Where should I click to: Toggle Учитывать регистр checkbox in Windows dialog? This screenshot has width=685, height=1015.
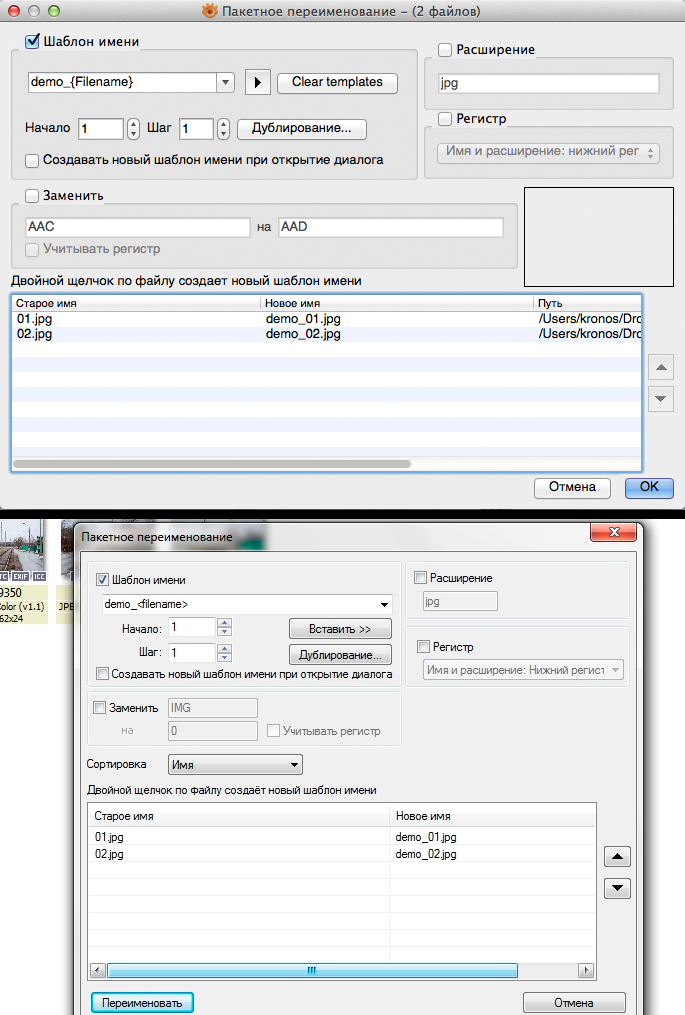coord(273,731)
